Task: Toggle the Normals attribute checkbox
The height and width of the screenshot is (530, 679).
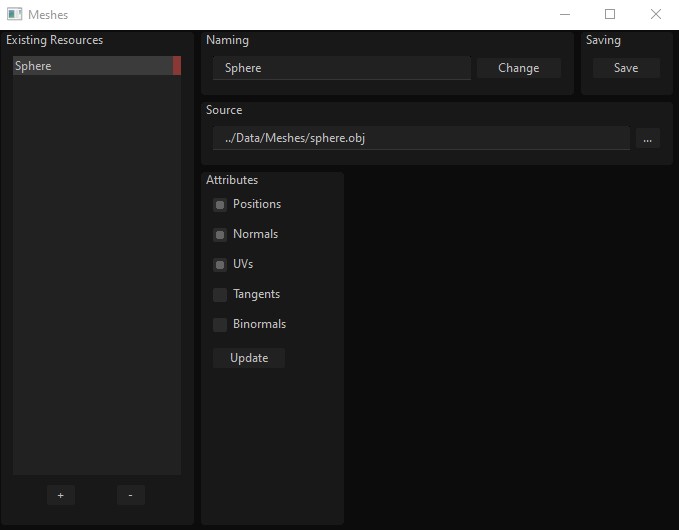Action: pyautogui.click(x=220, y=235)
